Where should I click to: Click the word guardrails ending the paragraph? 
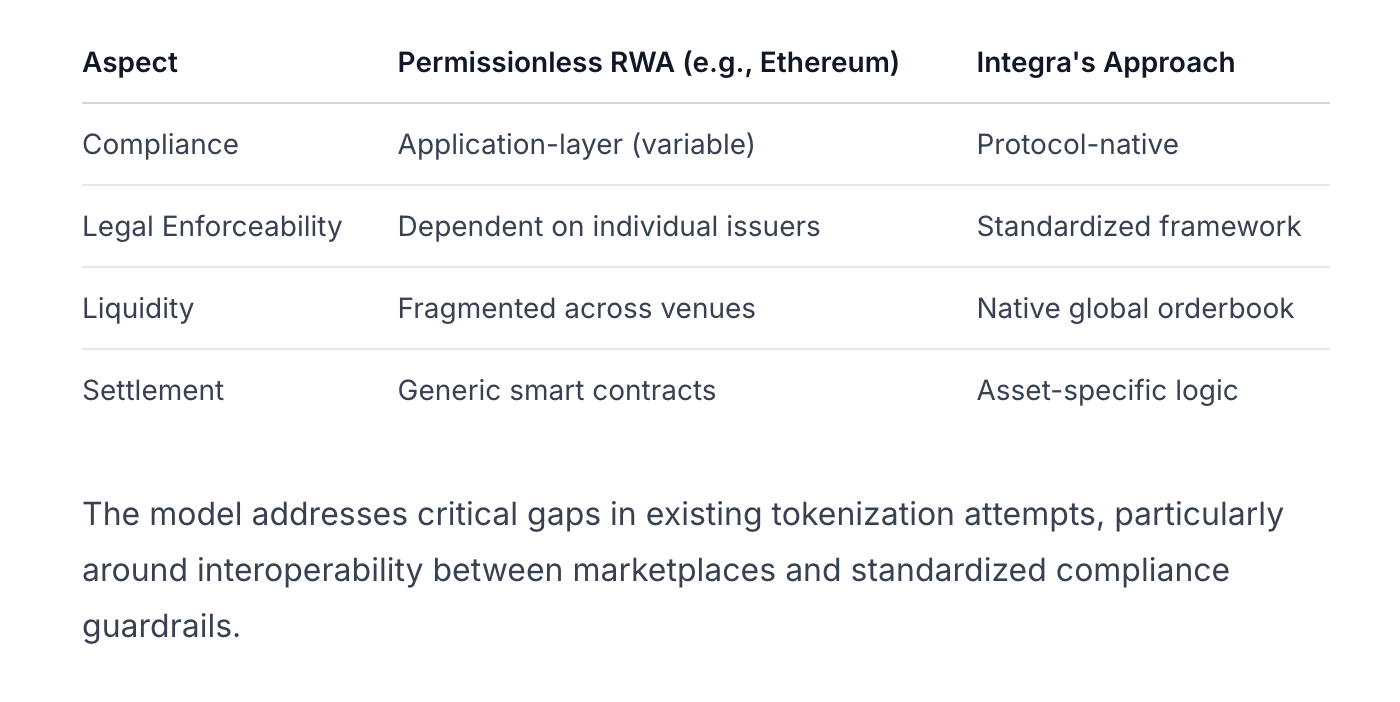coord(160,626)
